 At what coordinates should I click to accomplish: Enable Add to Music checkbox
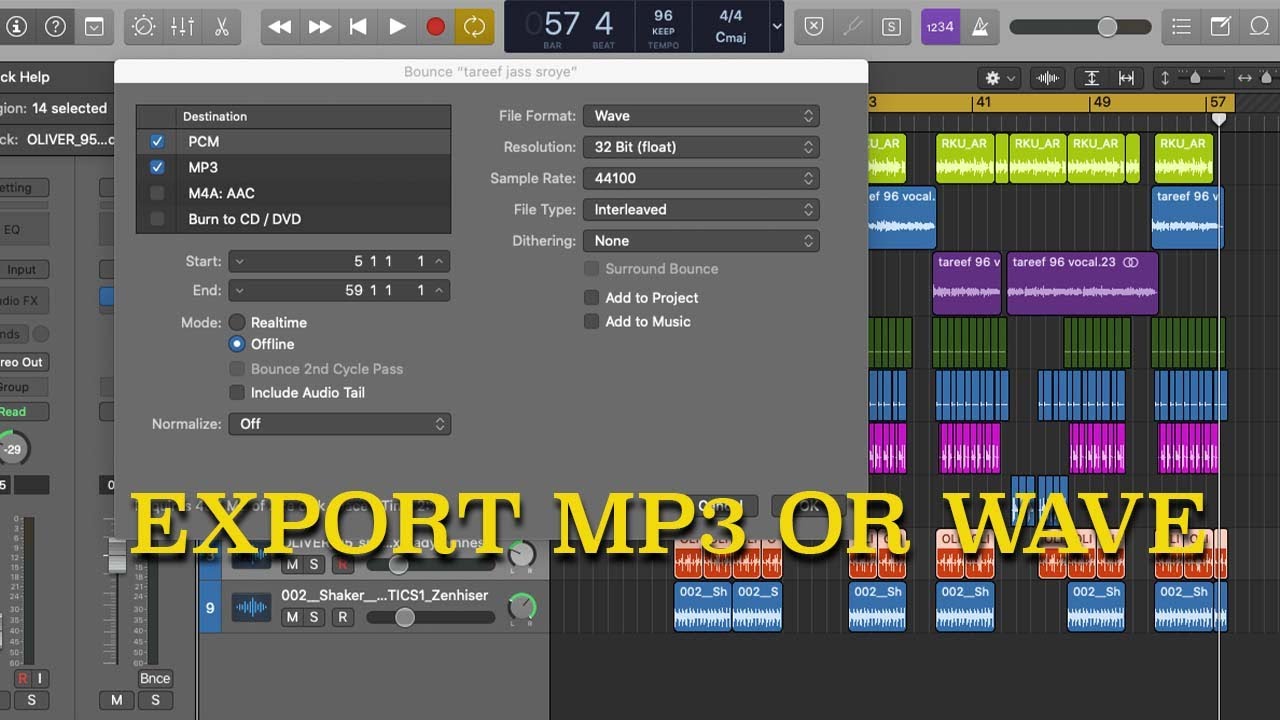pyautogui.click(x=592, y=322)
